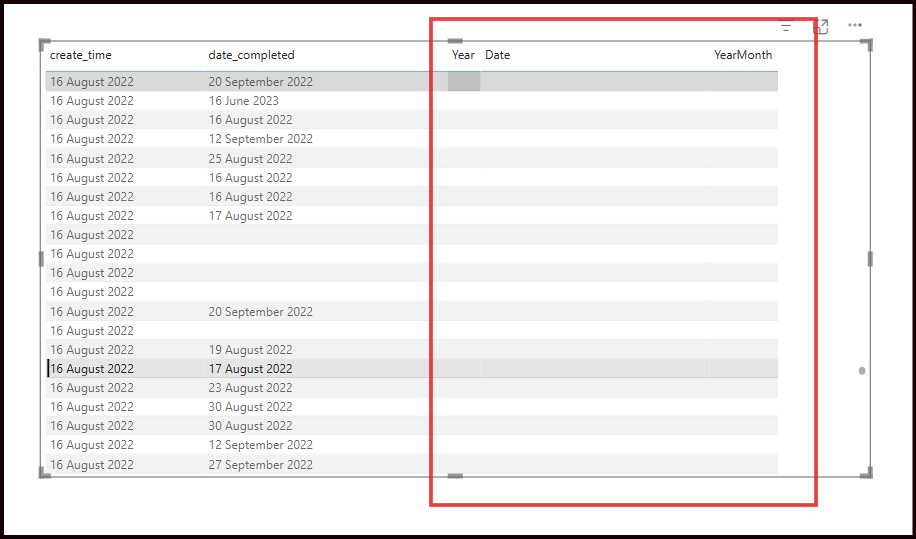Image resolution: width=916 pixels, height=539 pixels.
Task: Select the bold '17 August 2022' cell in highlighted row
Action: click(x=250, y=368)
